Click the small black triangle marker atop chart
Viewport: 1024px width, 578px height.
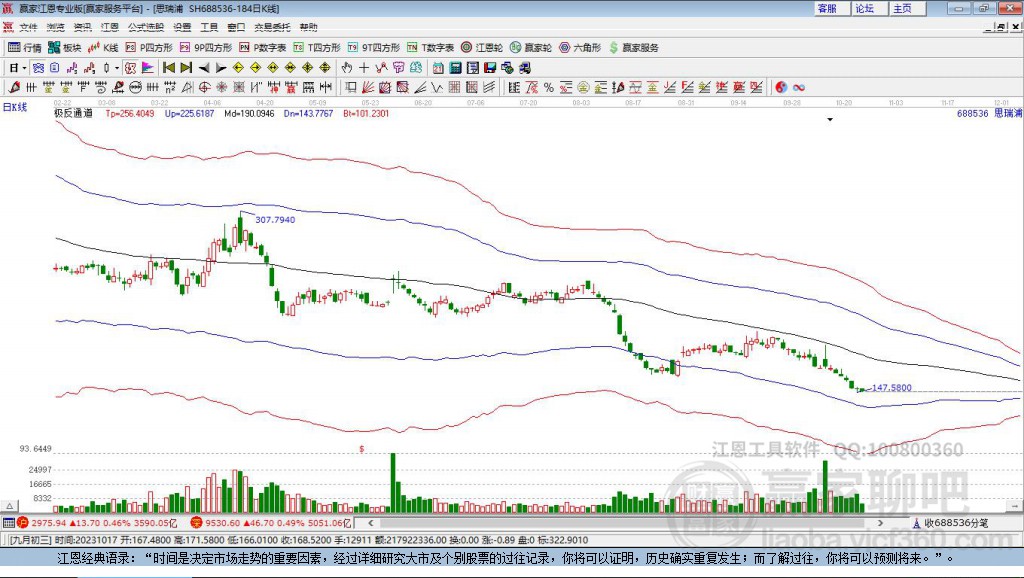point(830,120)
